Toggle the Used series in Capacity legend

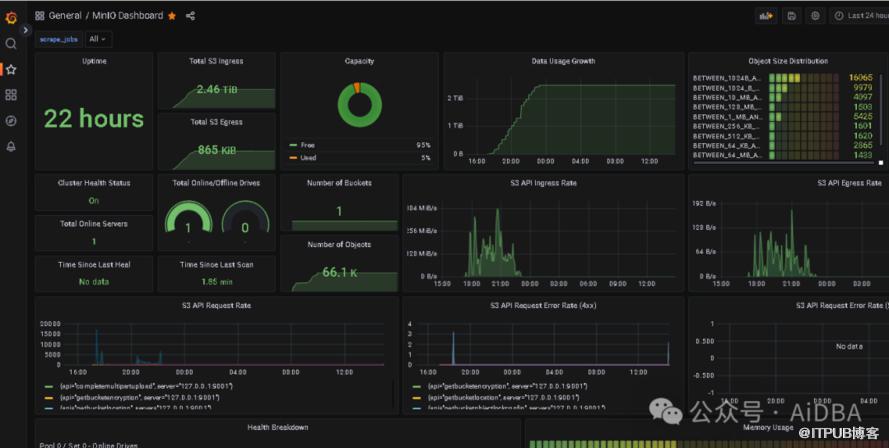click(308, 158)
